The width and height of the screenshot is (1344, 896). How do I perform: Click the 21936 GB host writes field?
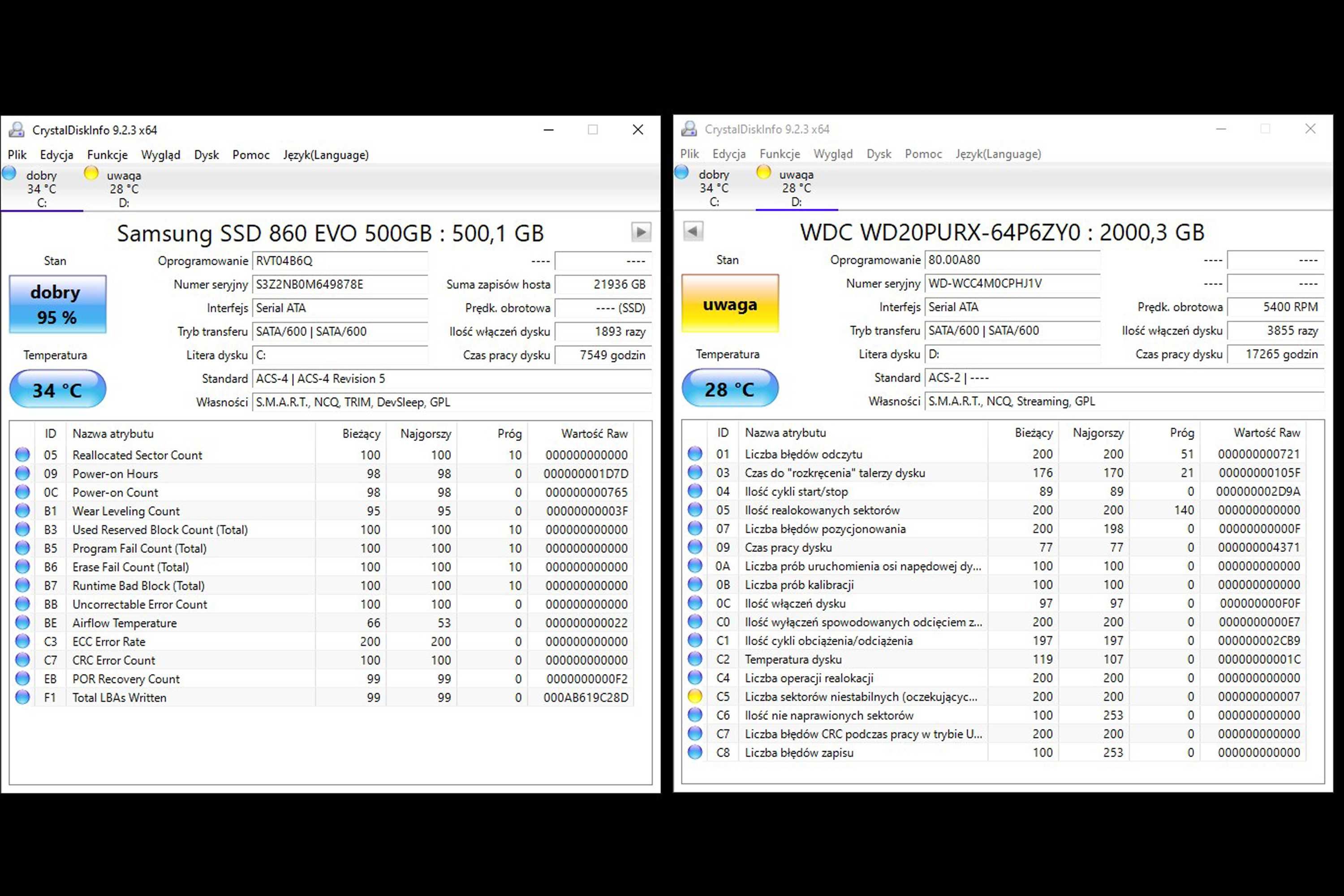pyautogui.click(x=603, y=284)
